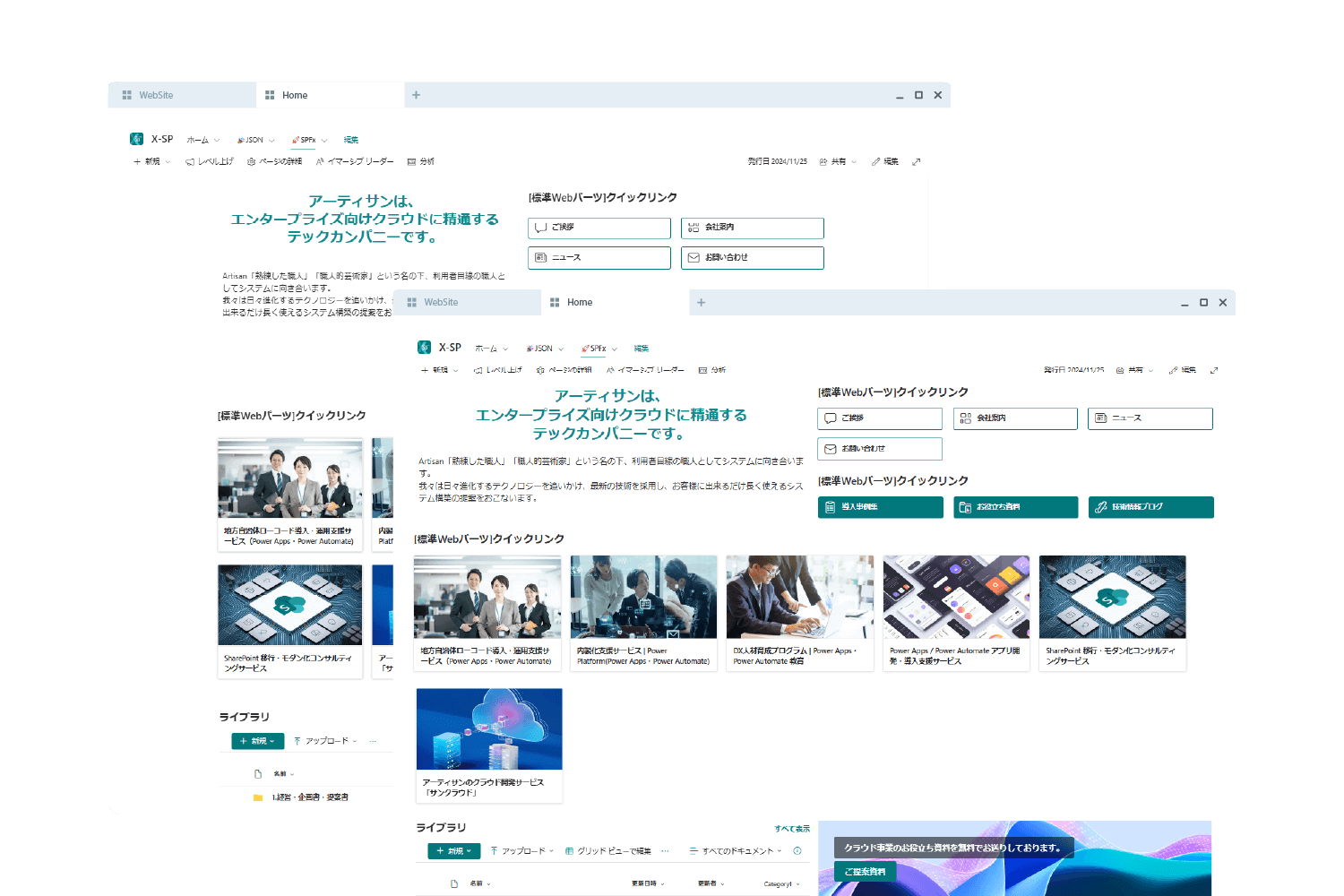Screen dimensions: 1344x896
Task: Click the 編集 navigation link in the back window
Action: (351, 140)
